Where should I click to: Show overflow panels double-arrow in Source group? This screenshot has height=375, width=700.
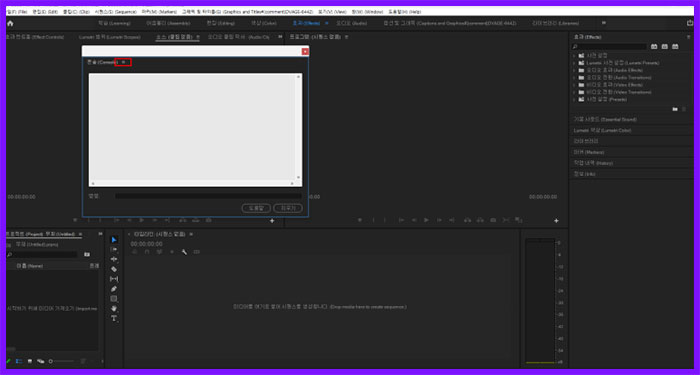[280, 37]
